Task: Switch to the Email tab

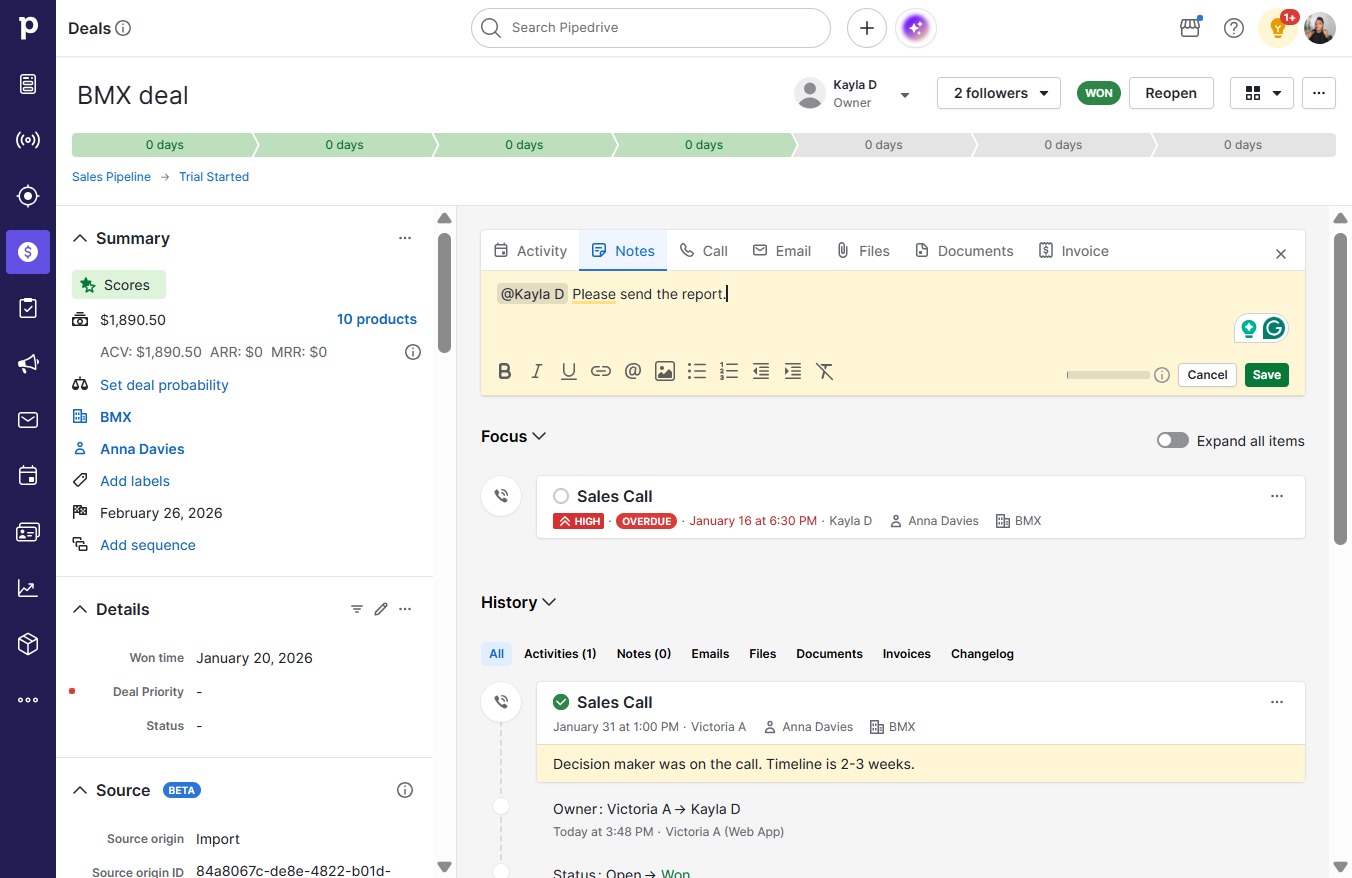Action: (782, 251)
